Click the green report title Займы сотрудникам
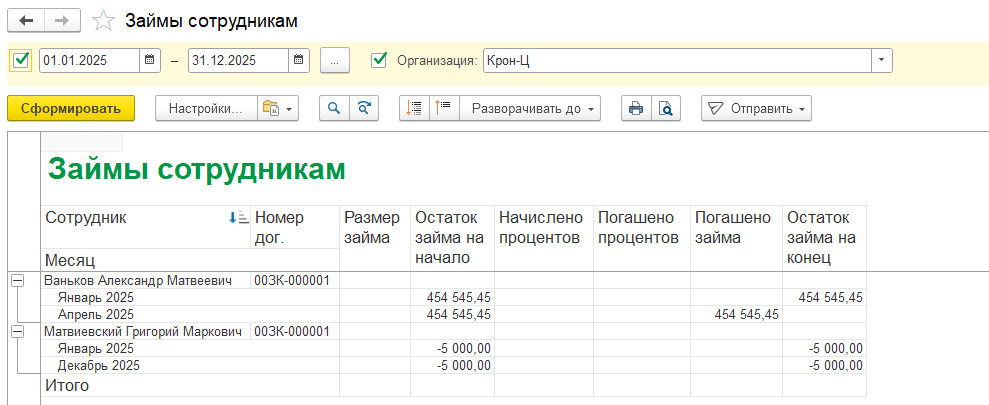The height and width of the screenshot is (405, 989). tap(197, 170)
